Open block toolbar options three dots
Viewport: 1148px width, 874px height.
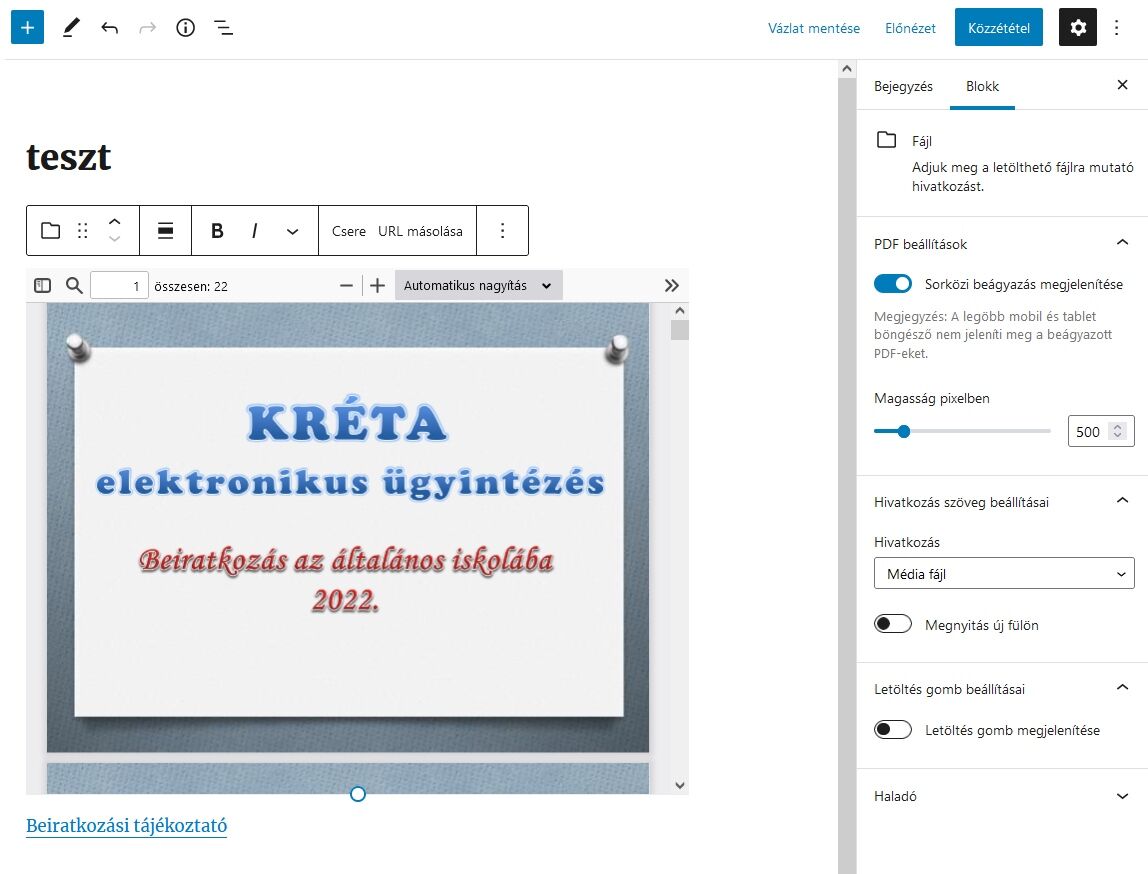tap(502, 231)
